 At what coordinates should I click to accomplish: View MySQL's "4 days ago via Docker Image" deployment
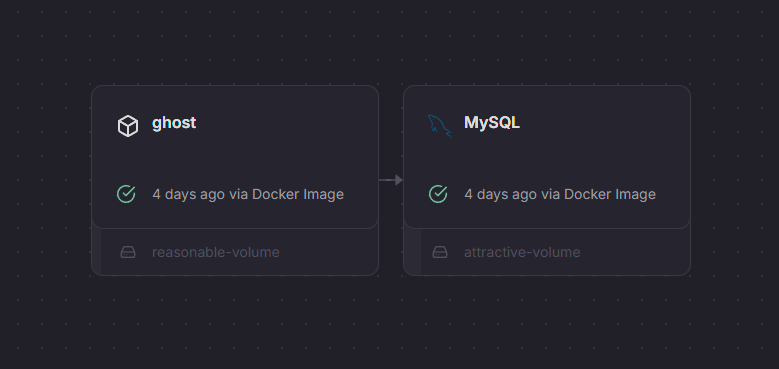click(x=560, y=194)
